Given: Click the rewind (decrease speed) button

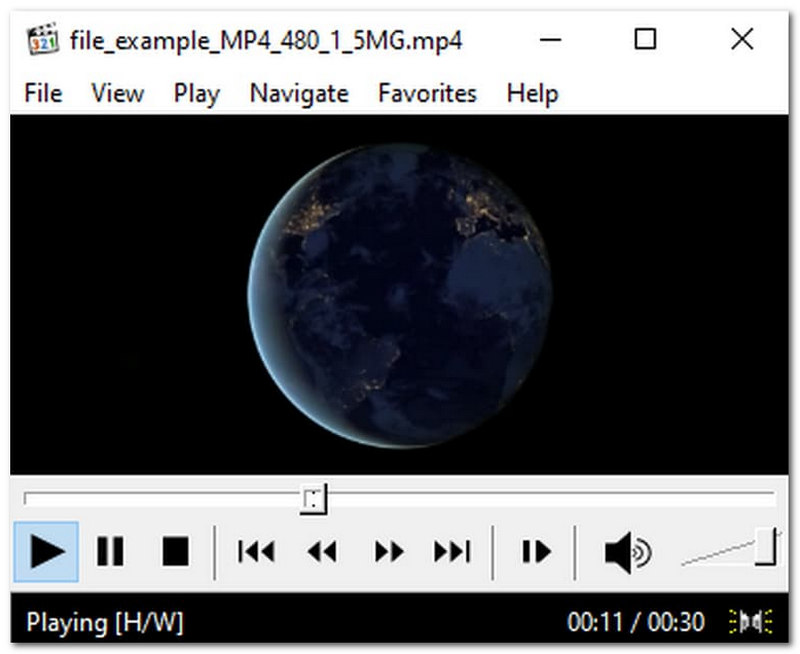Looking at the screenshot, I should tap(321, 552).
